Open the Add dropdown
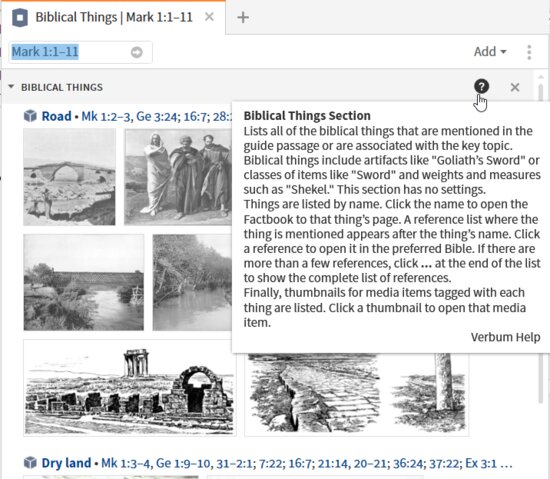The height and width of the screenshot is (479, 550). click(490, 52)
